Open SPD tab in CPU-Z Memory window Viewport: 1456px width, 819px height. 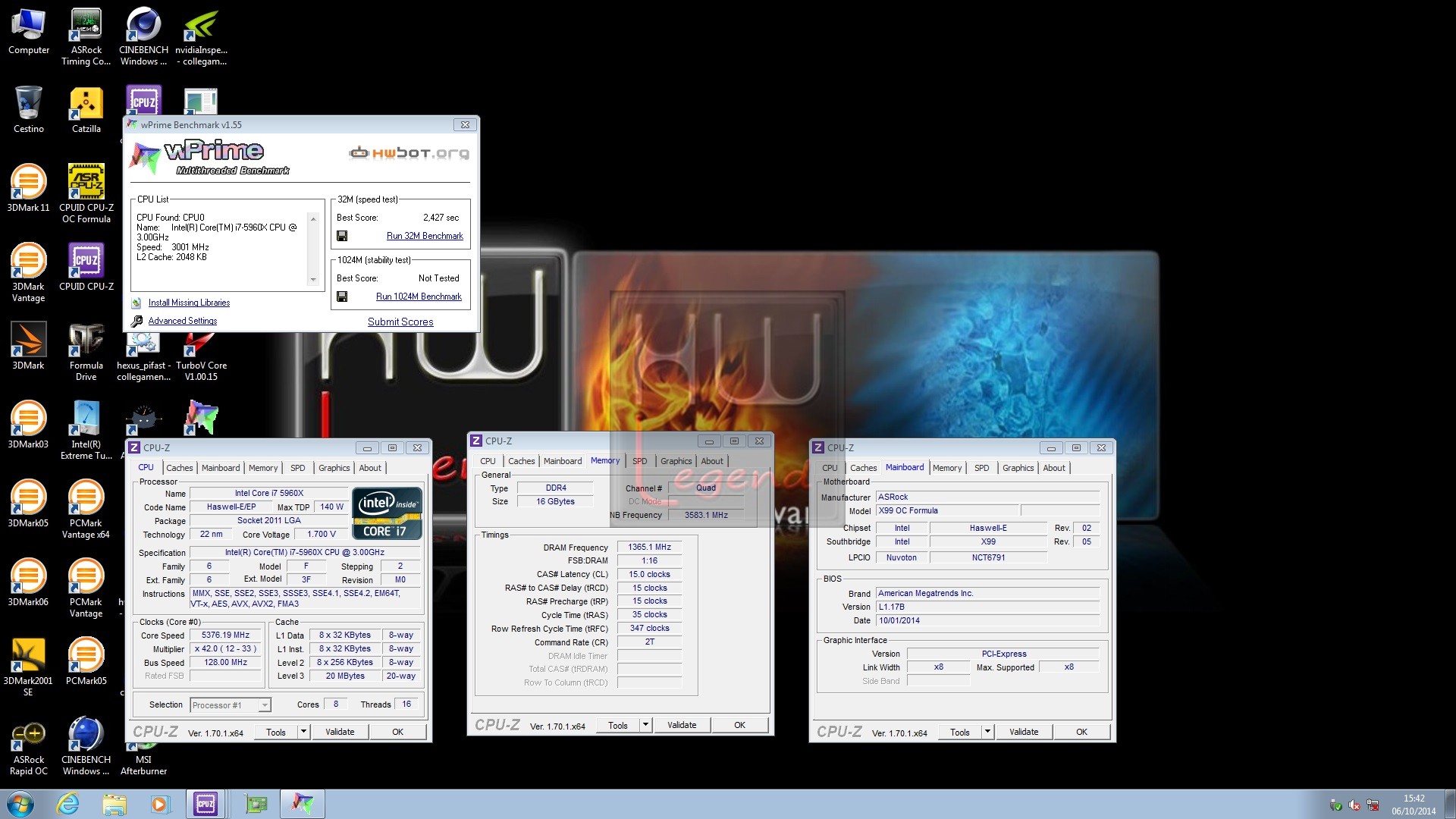[640, 461]
